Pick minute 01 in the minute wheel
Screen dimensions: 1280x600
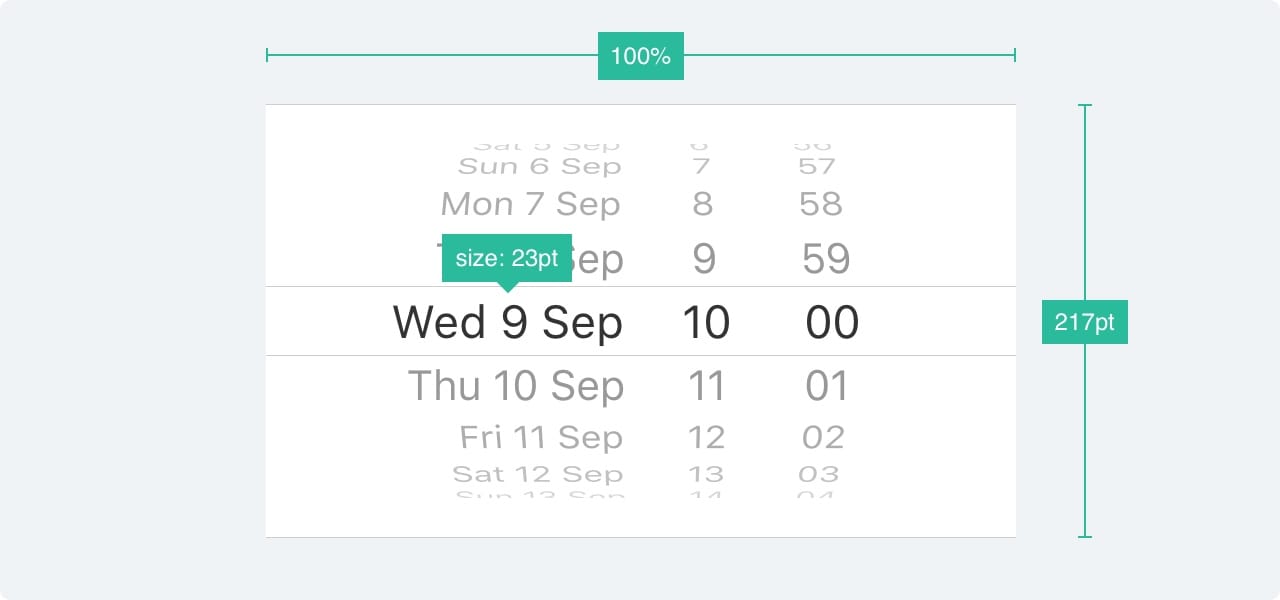(x=826, y=386)
